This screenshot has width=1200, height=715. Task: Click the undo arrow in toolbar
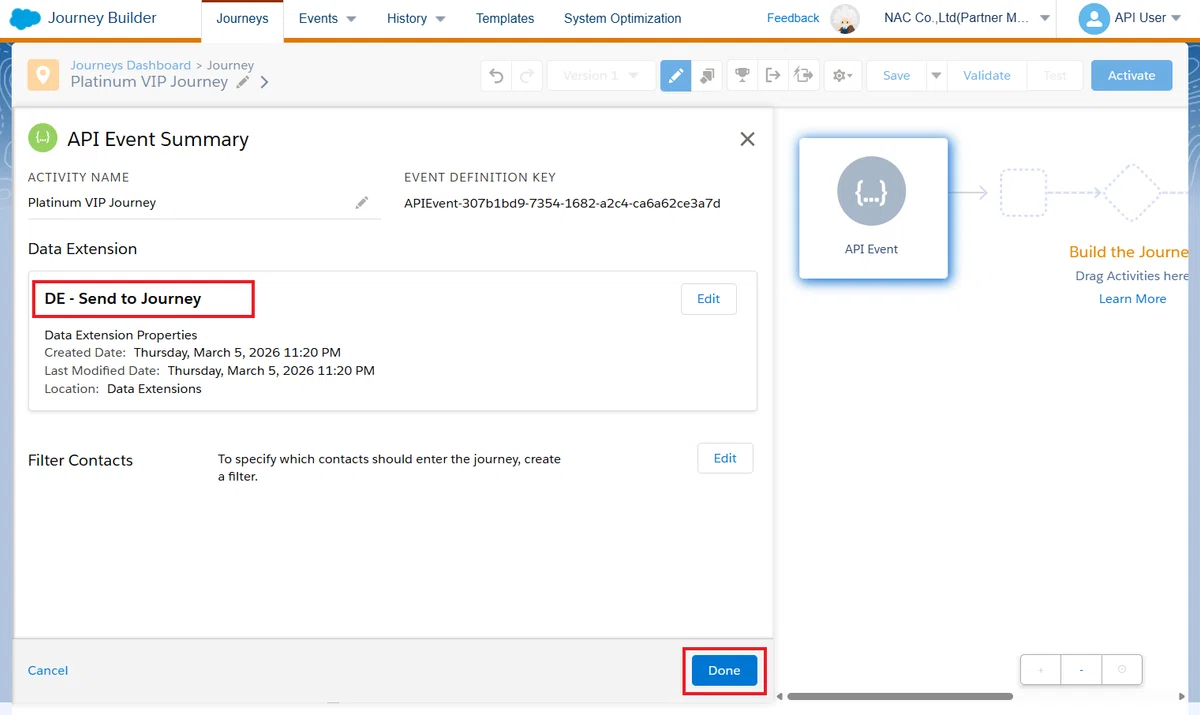[497, 76]
